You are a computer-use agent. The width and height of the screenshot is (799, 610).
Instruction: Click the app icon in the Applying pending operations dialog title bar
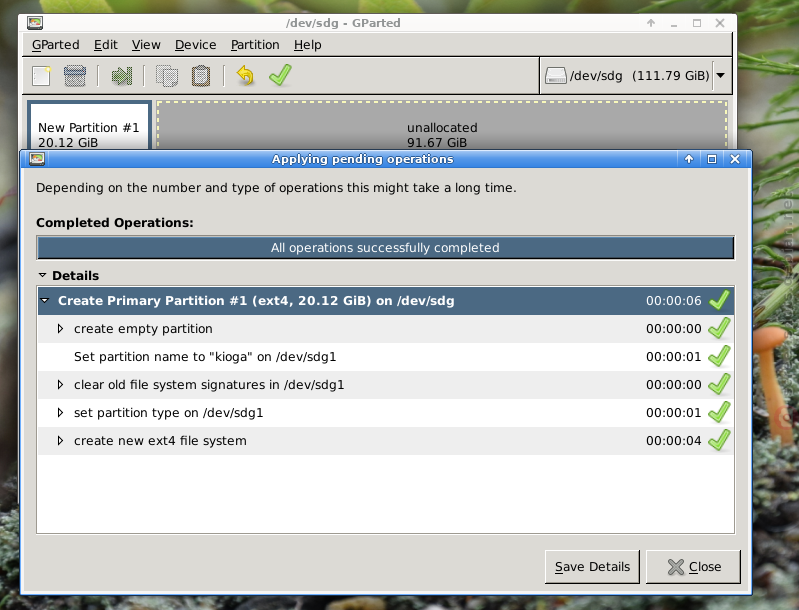[x=37, y=159]
